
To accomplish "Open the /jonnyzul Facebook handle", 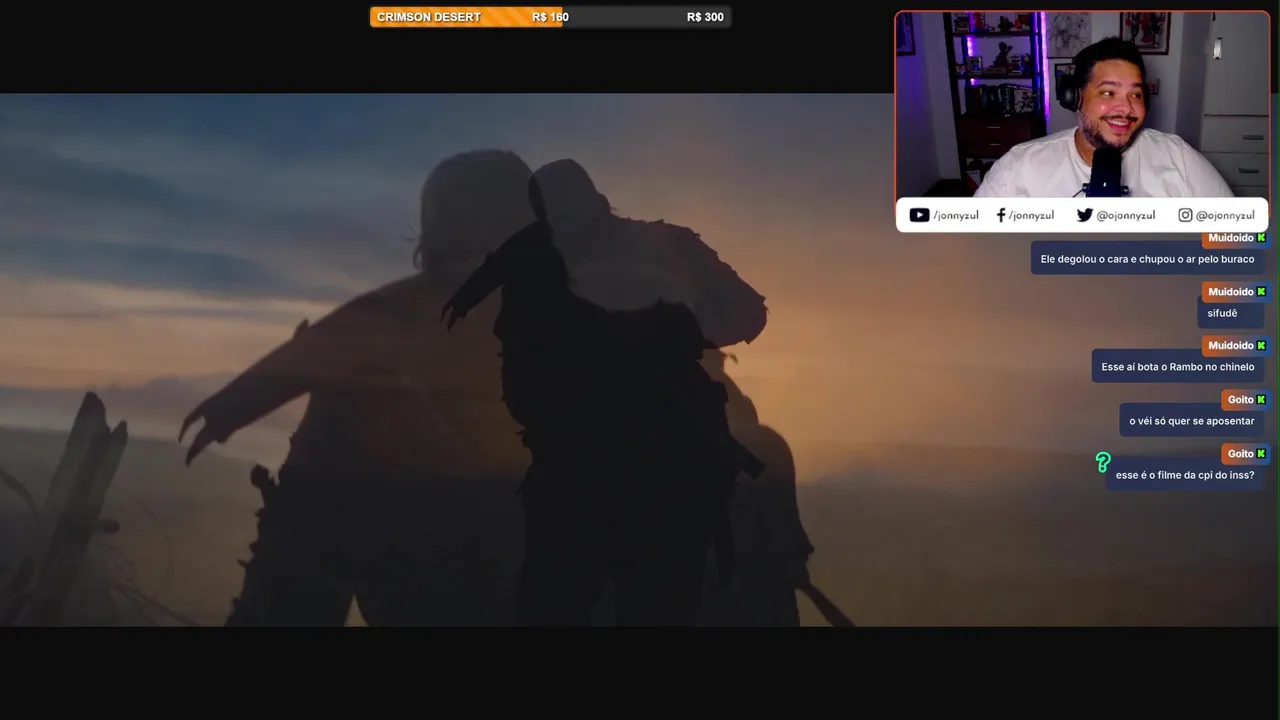I will 1031,215.
